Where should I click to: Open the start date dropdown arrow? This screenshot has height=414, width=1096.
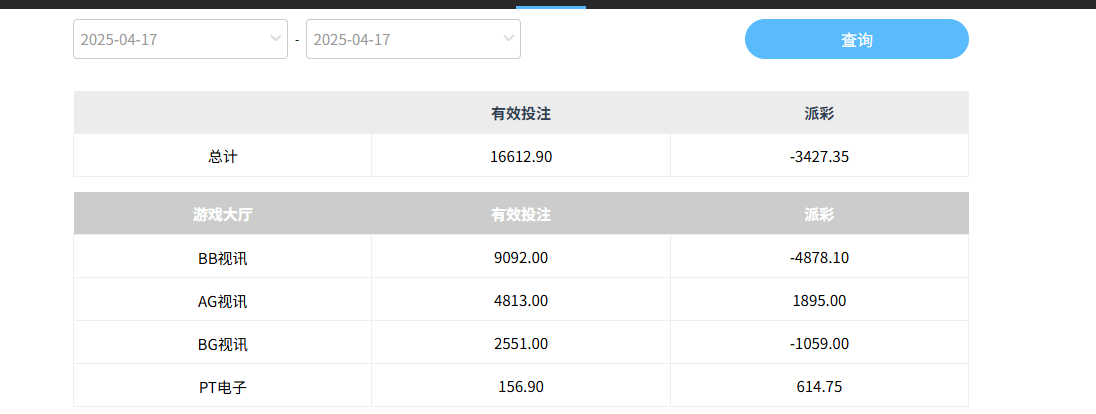point(276,39)
